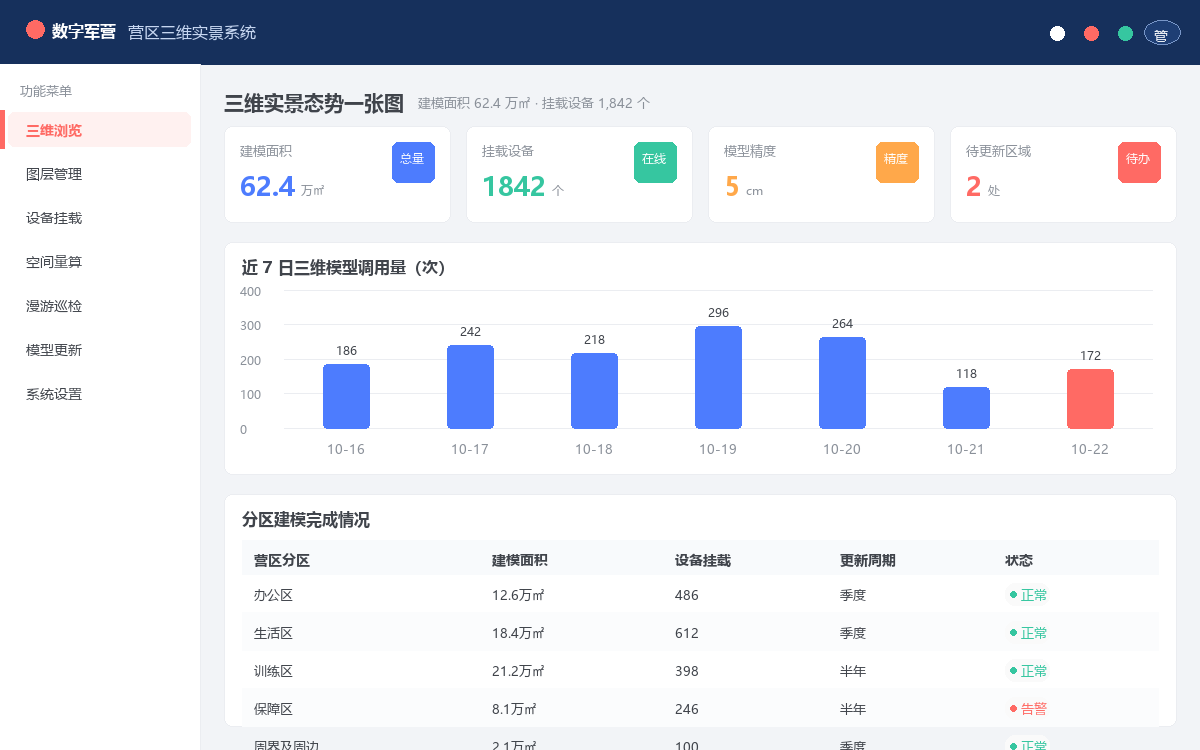Click the 10-18 bar showing 218
The image size is (1200, 750).
coord(594,391)
